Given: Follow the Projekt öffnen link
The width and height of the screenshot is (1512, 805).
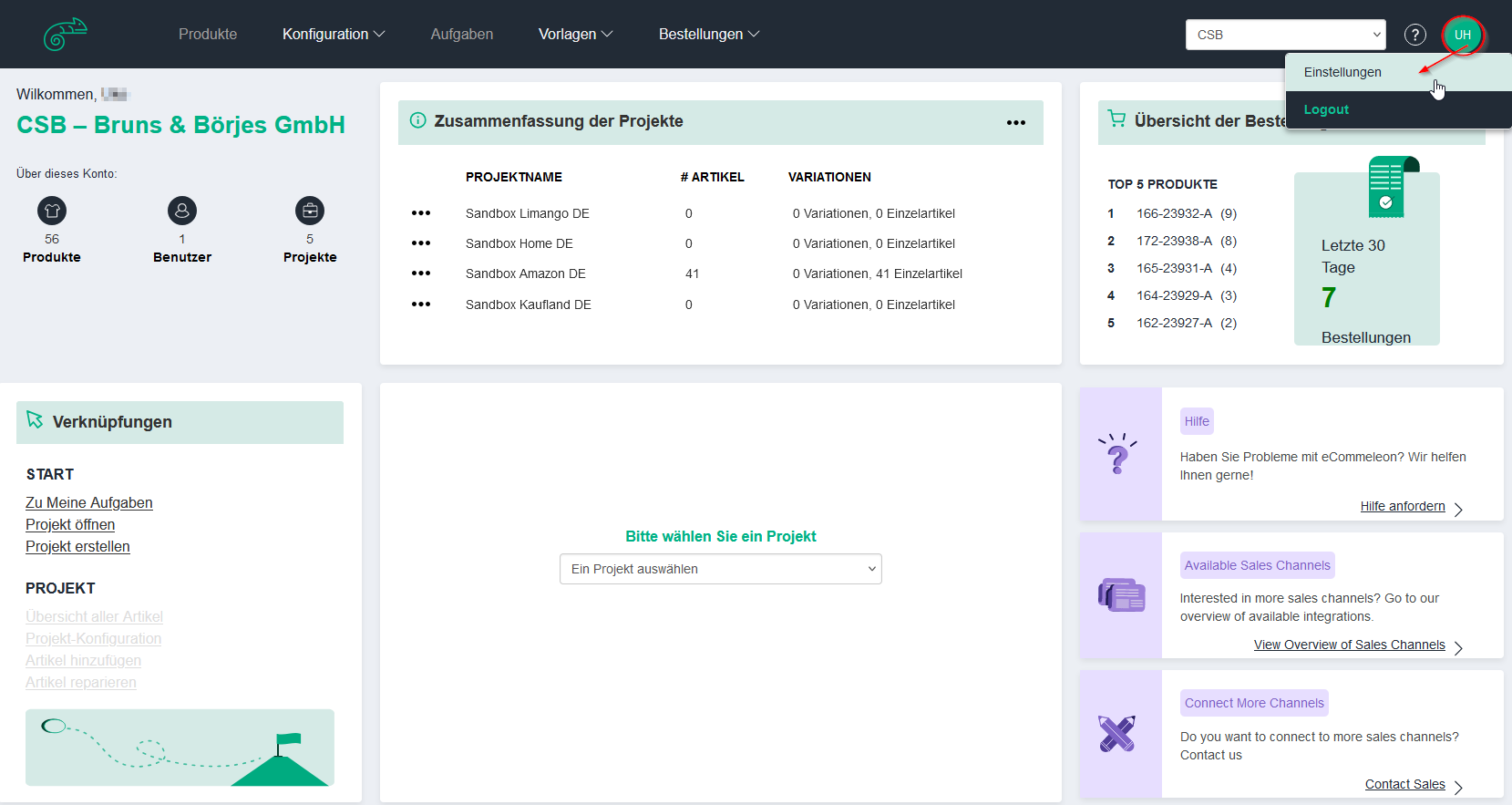Looking at the screenshot, I should (x=70, y=524).
